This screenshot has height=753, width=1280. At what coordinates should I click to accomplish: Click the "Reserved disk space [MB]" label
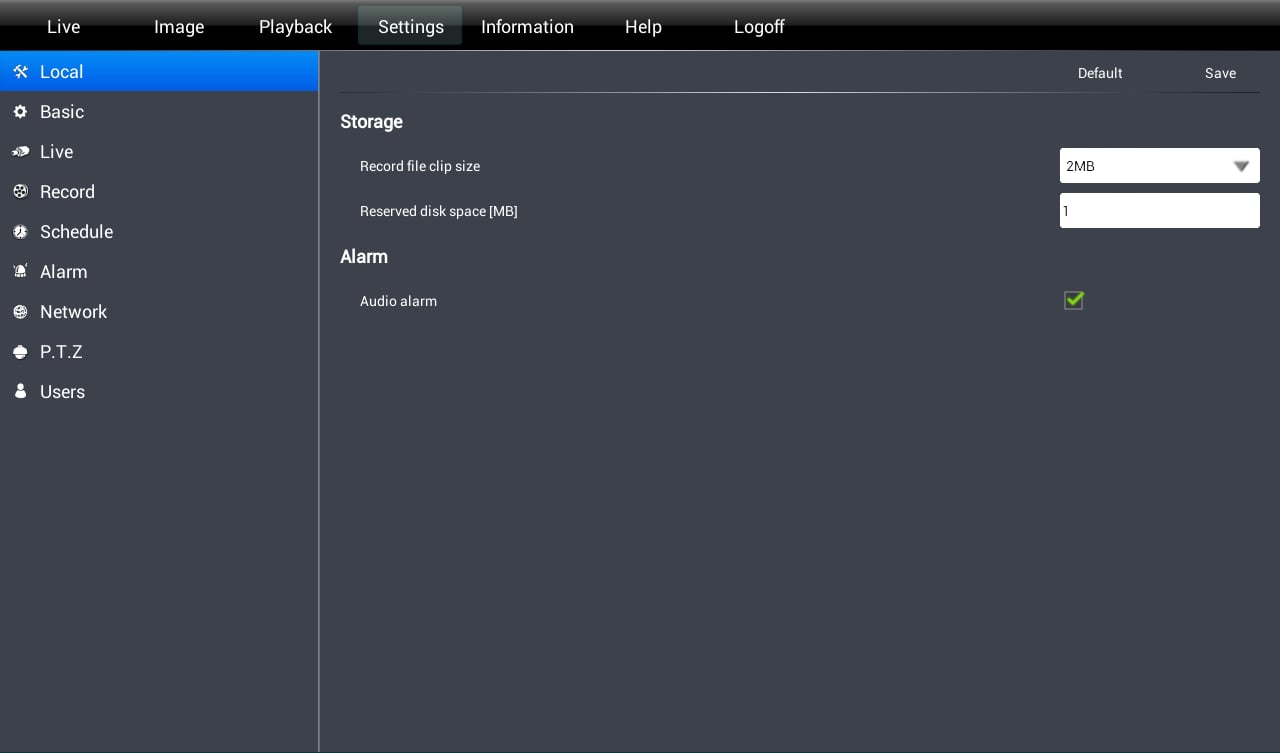click(439, 211)
